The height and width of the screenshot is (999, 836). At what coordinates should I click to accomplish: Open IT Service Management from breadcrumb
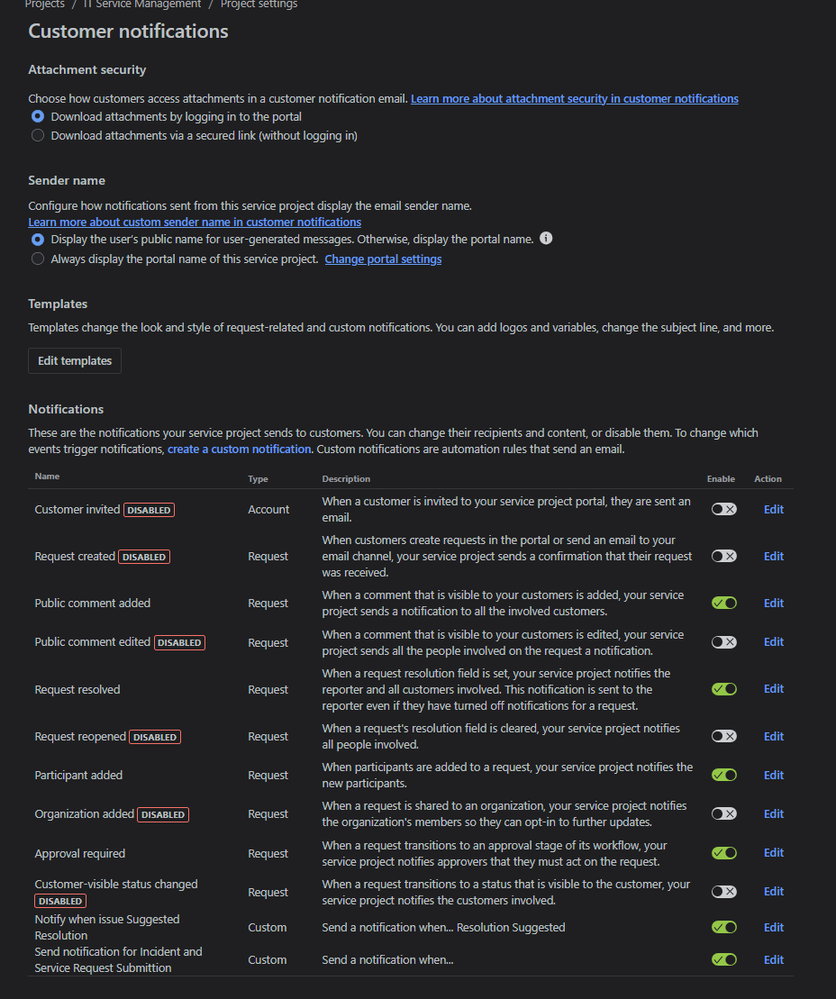140,5
